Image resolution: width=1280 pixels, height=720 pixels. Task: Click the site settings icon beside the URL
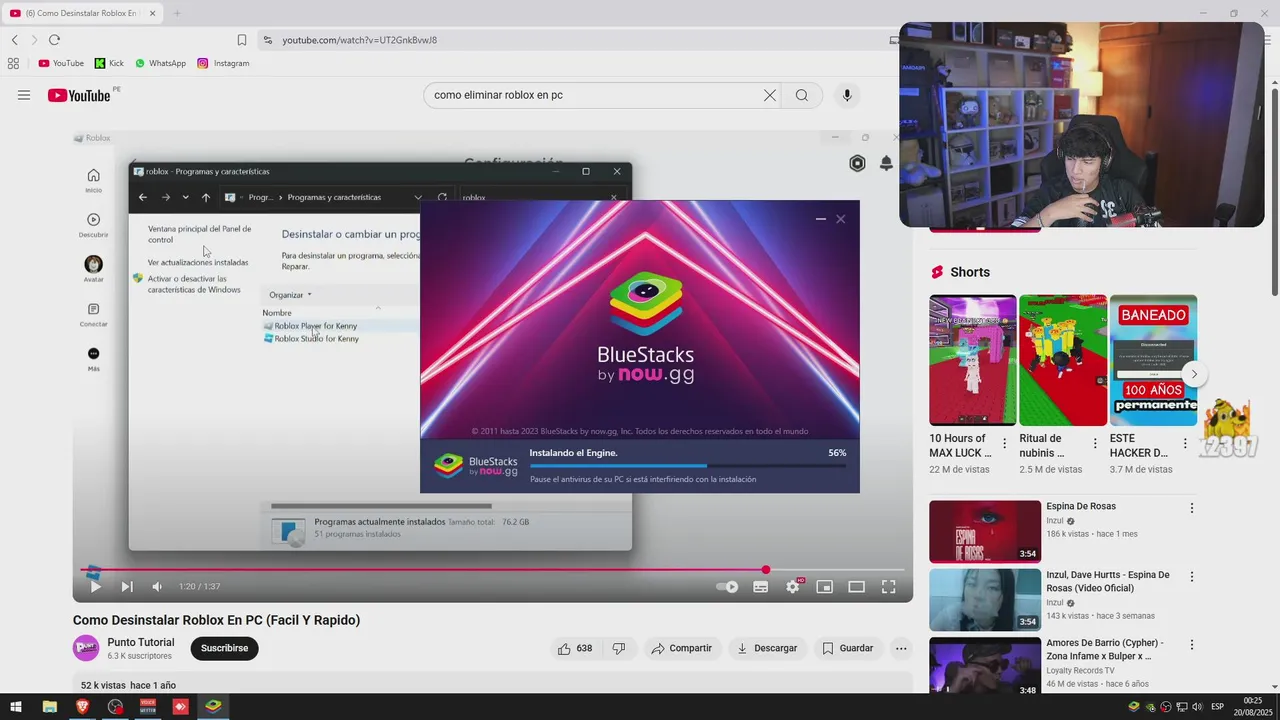click(x=267, y=40)
